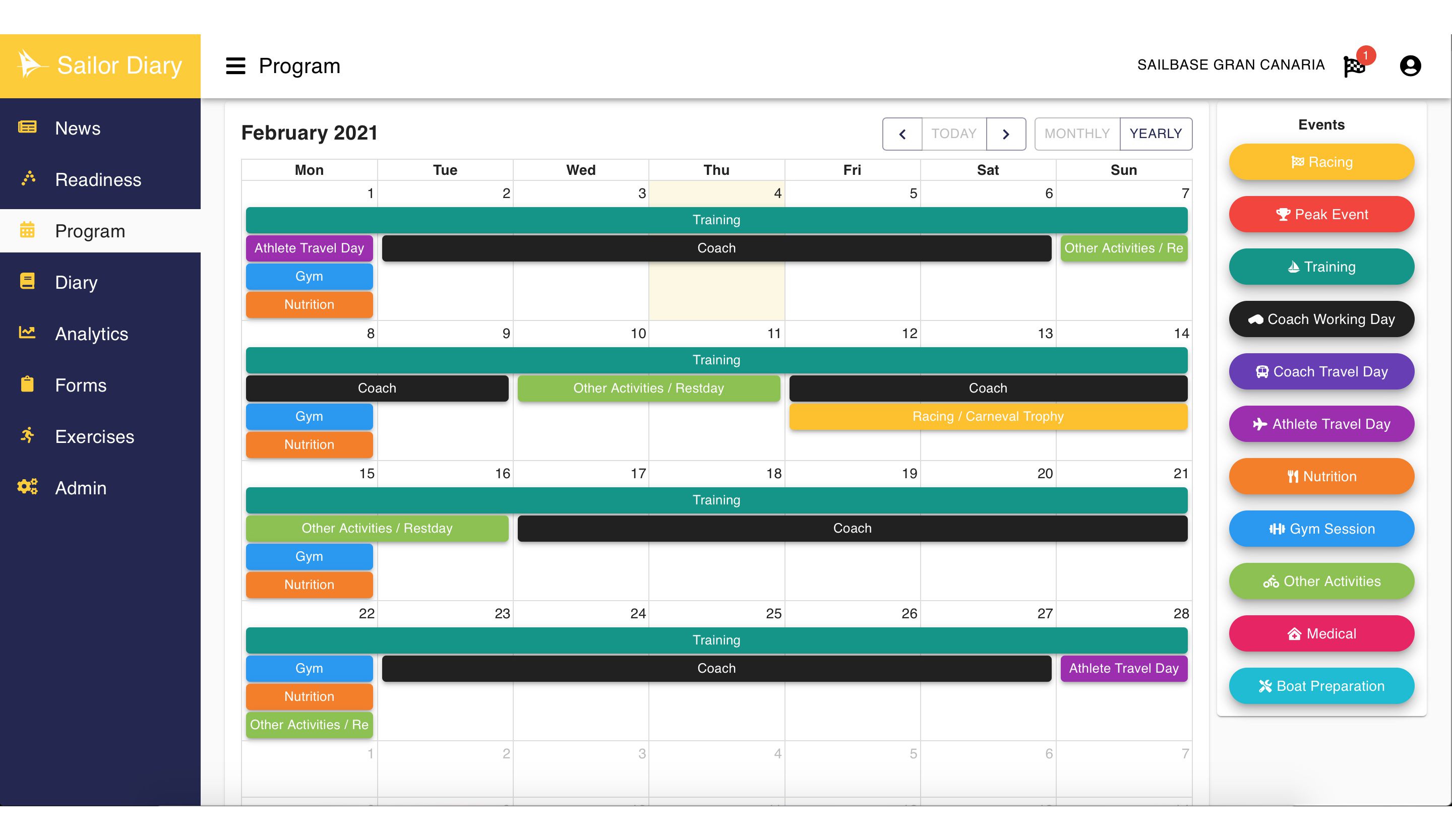
Task: Open Other Activities / Restday on February 15-16
Action: (x=377, y=528)
